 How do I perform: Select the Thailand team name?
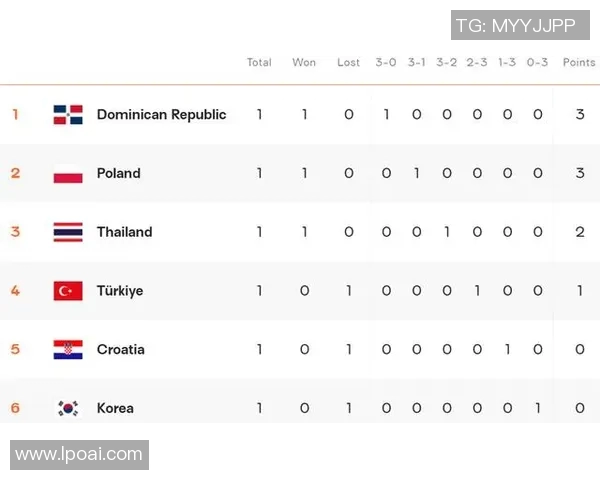124,232
